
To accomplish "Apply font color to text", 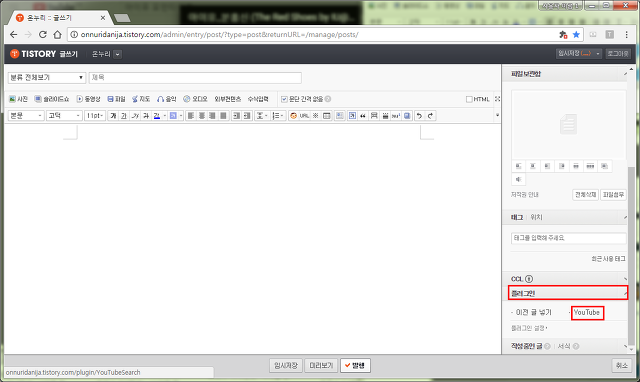I will (157, 116).
